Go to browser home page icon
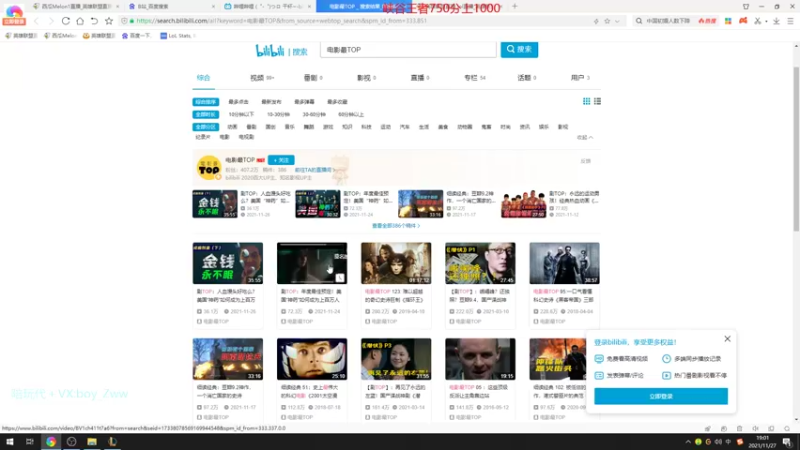 coord(80,21)
